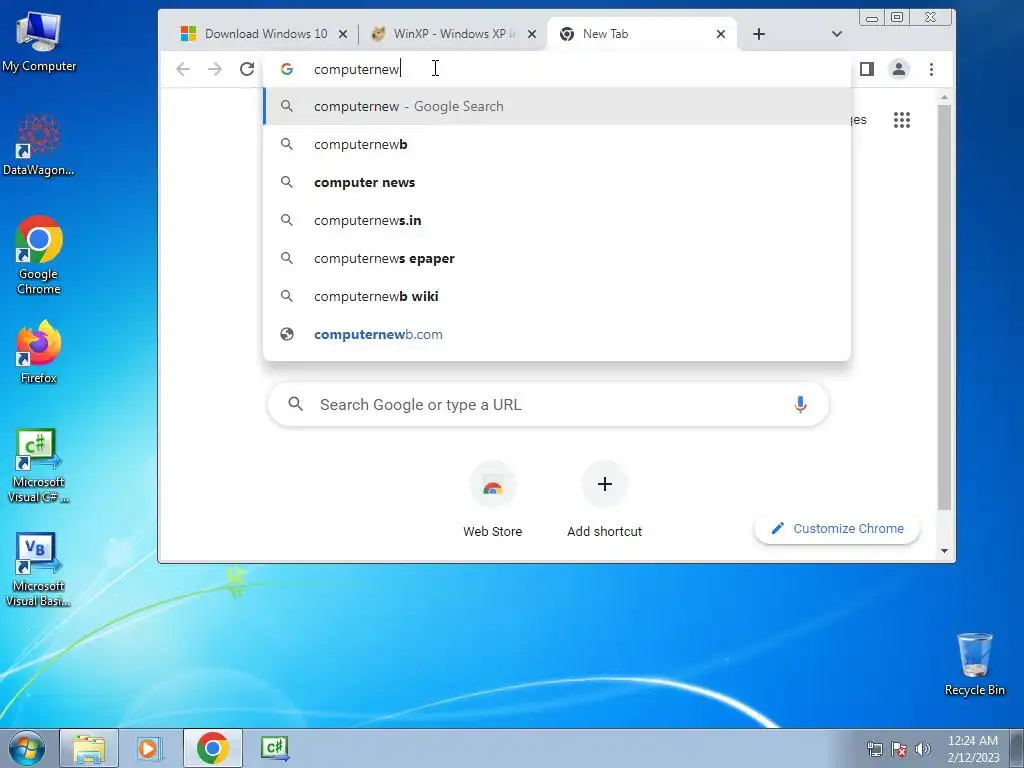The image size is (1024, 768).
Task: Select the Firefox desktop shortcut
Action: pos(39,353)
